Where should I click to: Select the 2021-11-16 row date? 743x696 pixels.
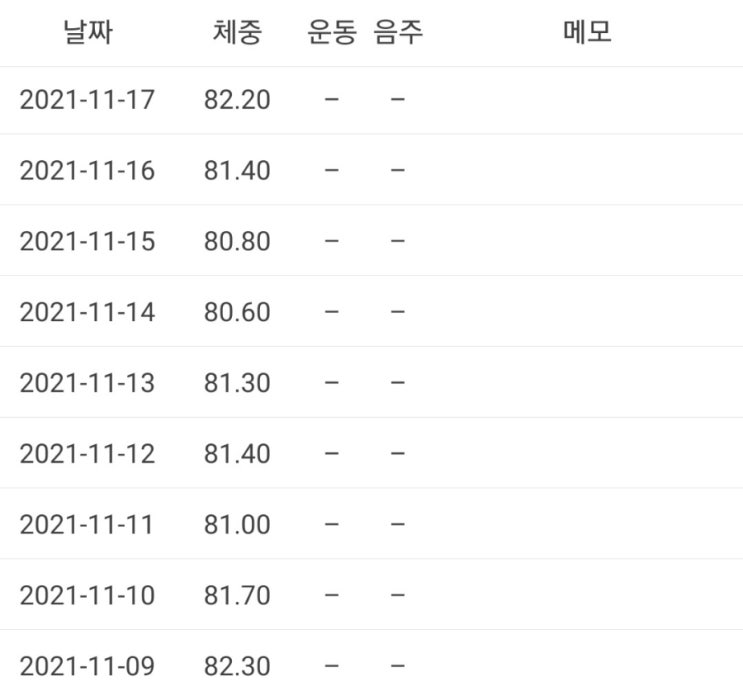pos(87,170)
